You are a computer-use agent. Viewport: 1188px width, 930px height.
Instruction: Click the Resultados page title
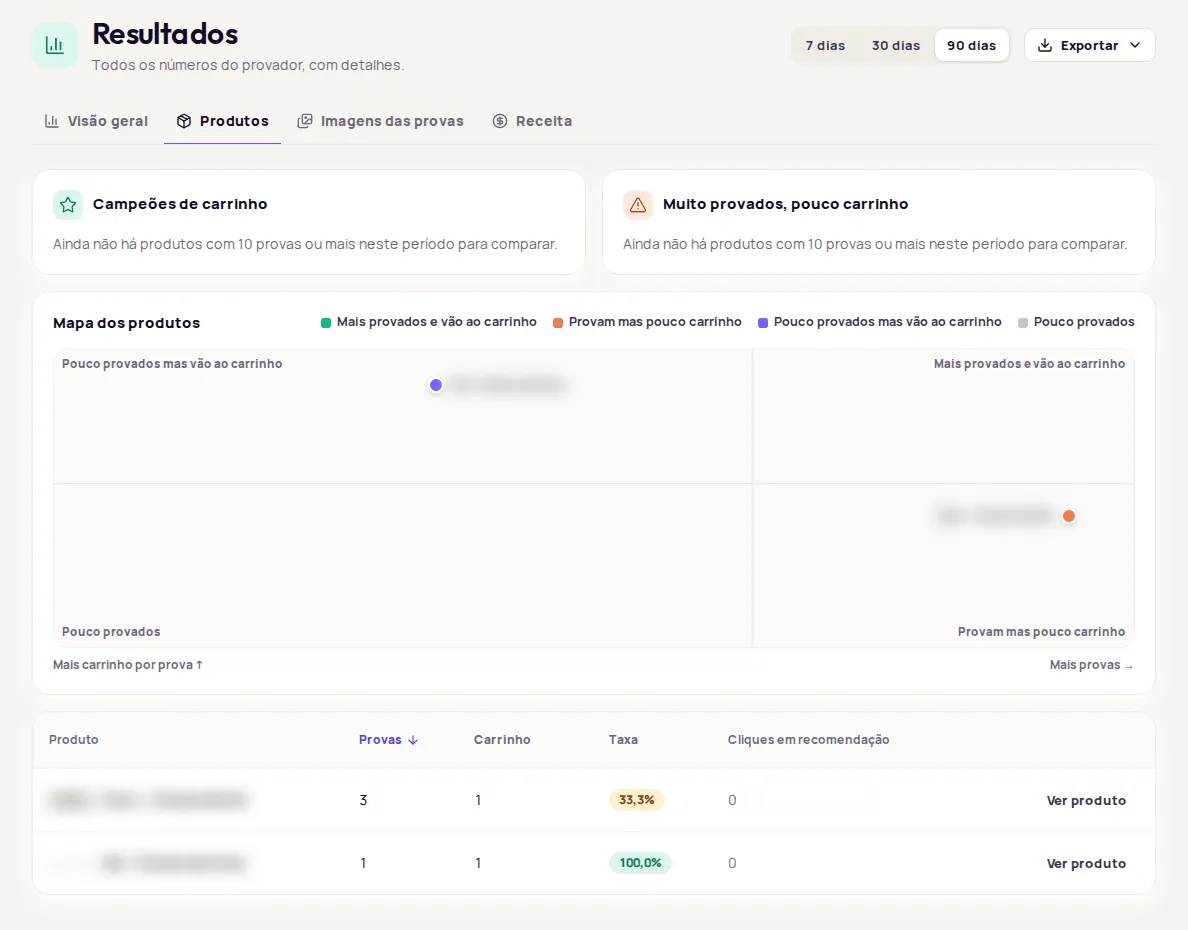click(165, 34)
